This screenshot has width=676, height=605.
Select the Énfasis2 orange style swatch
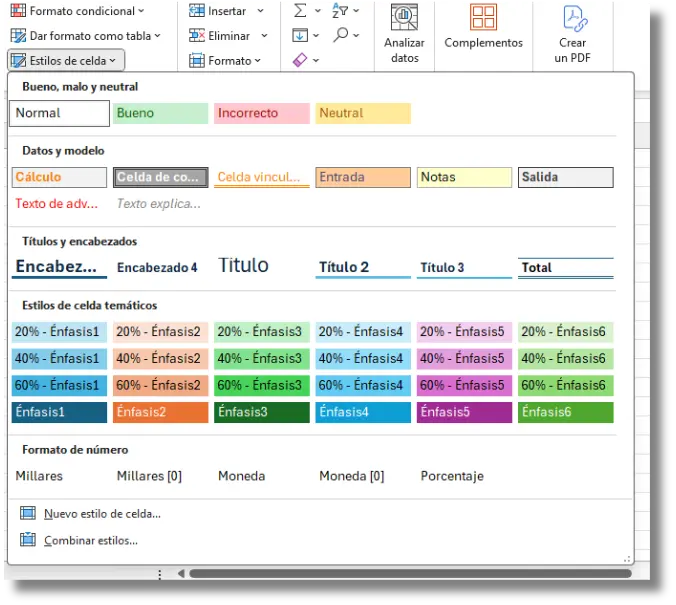click(x=160, y=412)
